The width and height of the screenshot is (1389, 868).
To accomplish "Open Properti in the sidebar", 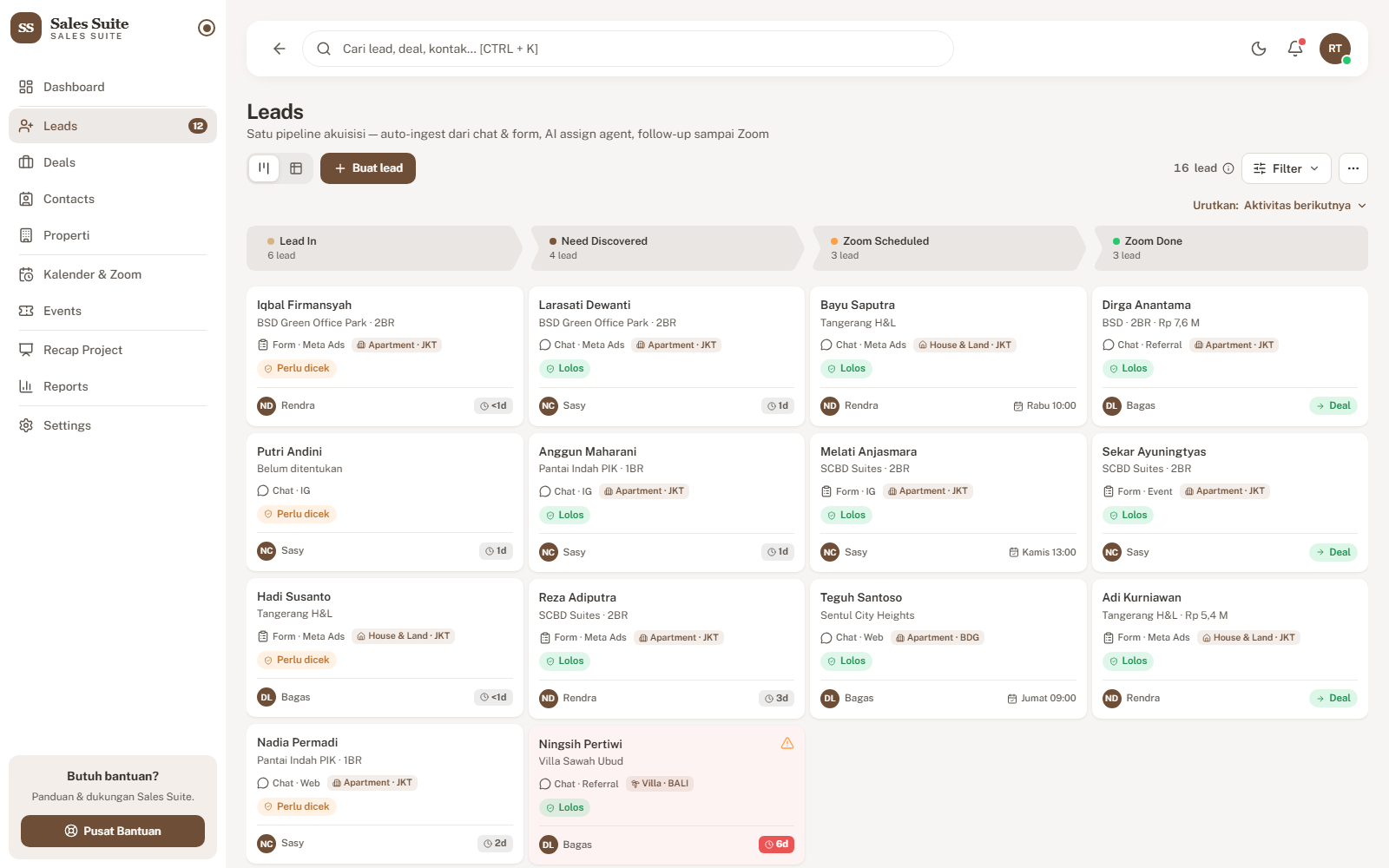I will tap(113, 235).
